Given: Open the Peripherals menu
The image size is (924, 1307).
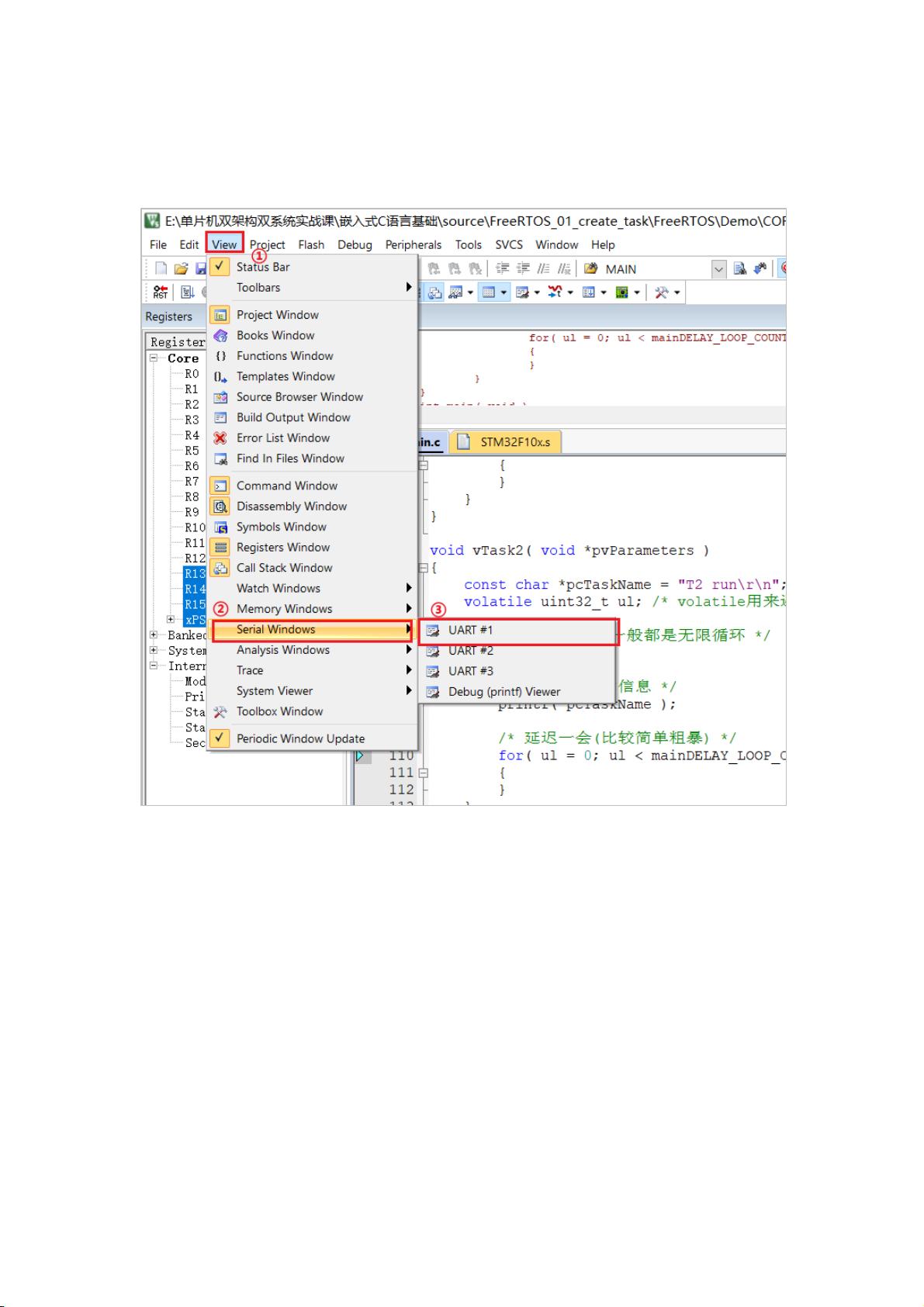Looking at the screenshot, I should [x=413, y=245].
